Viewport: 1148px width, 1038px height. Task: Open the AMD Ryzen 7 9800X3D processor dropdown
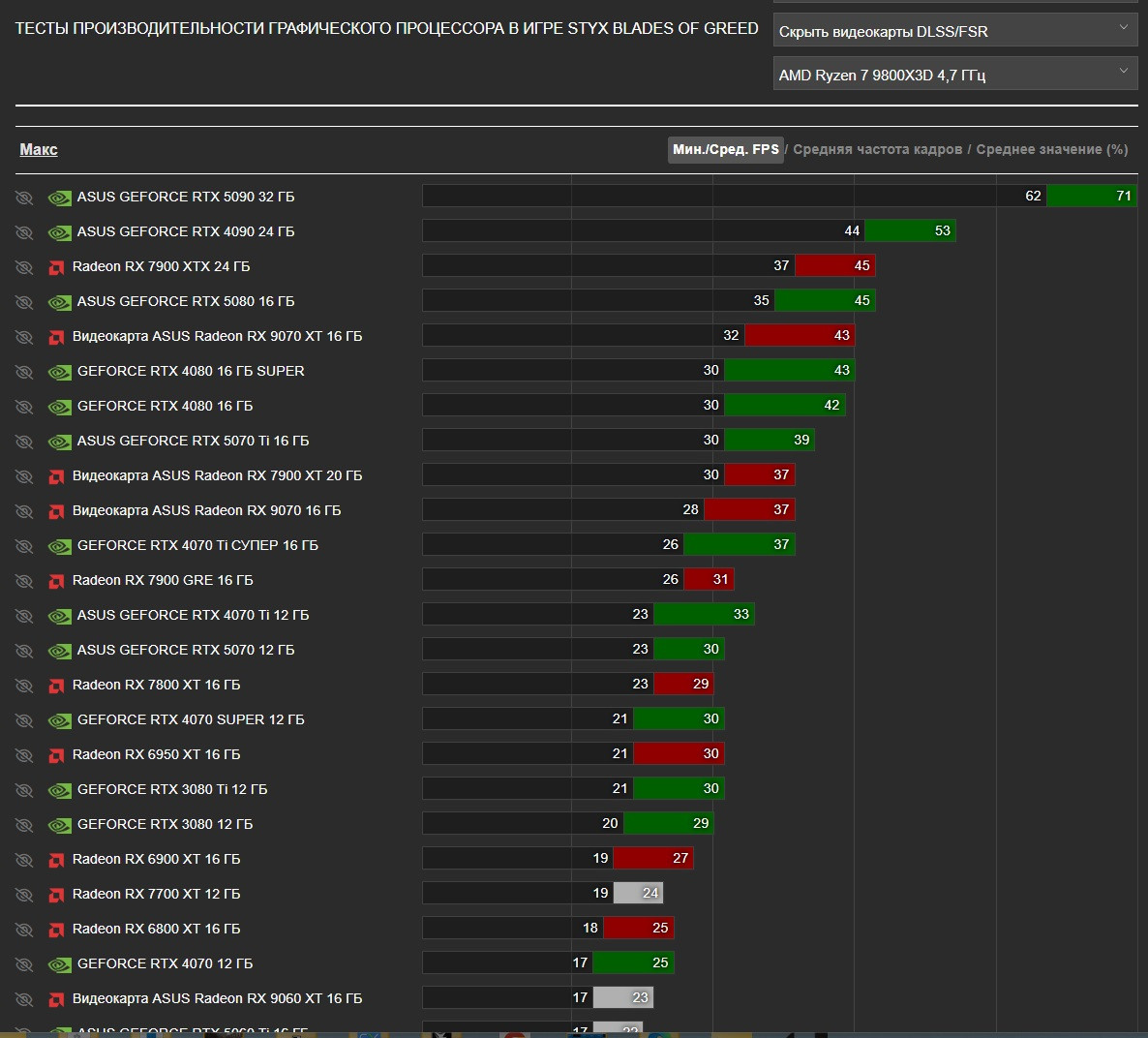(954, 74)
